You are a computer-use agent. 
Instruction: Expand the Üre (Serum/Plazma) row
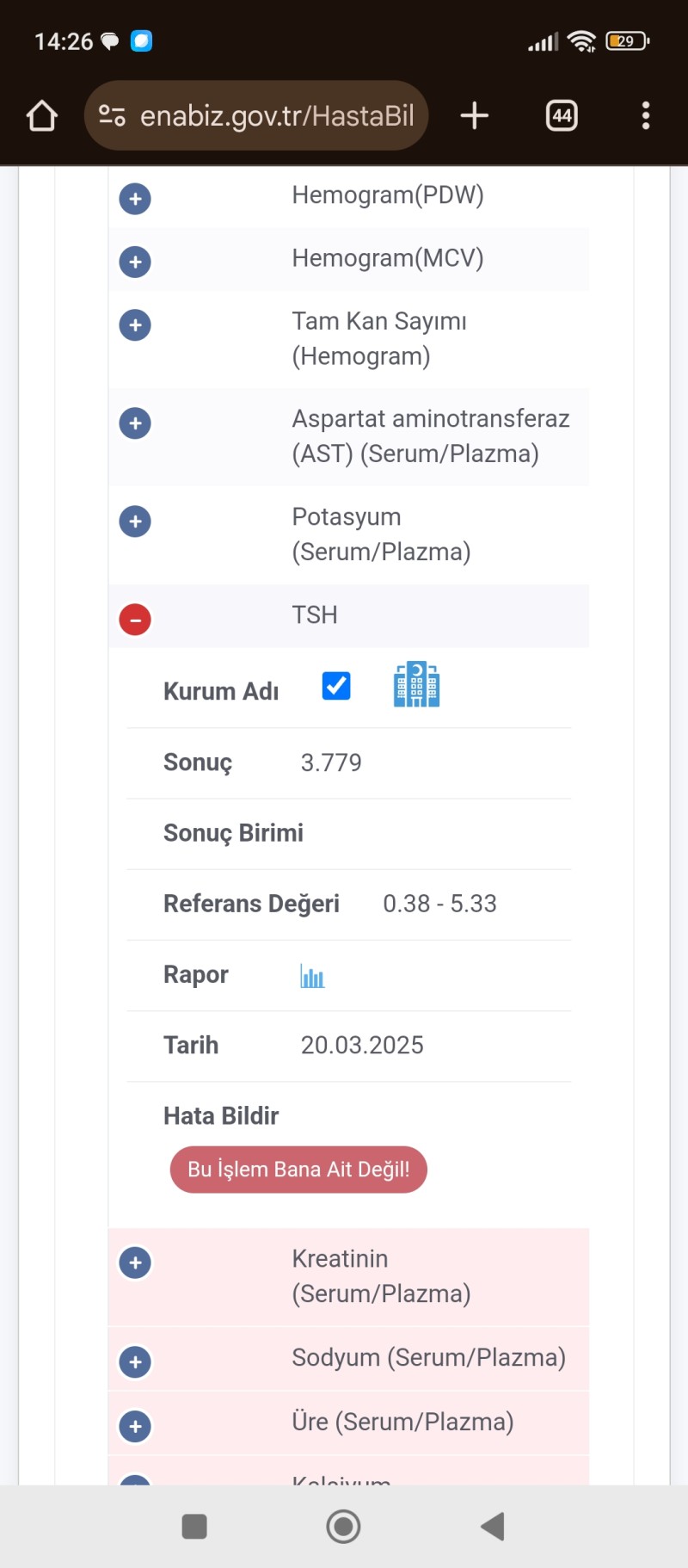pyautogui.click(x=135, y=1426)
